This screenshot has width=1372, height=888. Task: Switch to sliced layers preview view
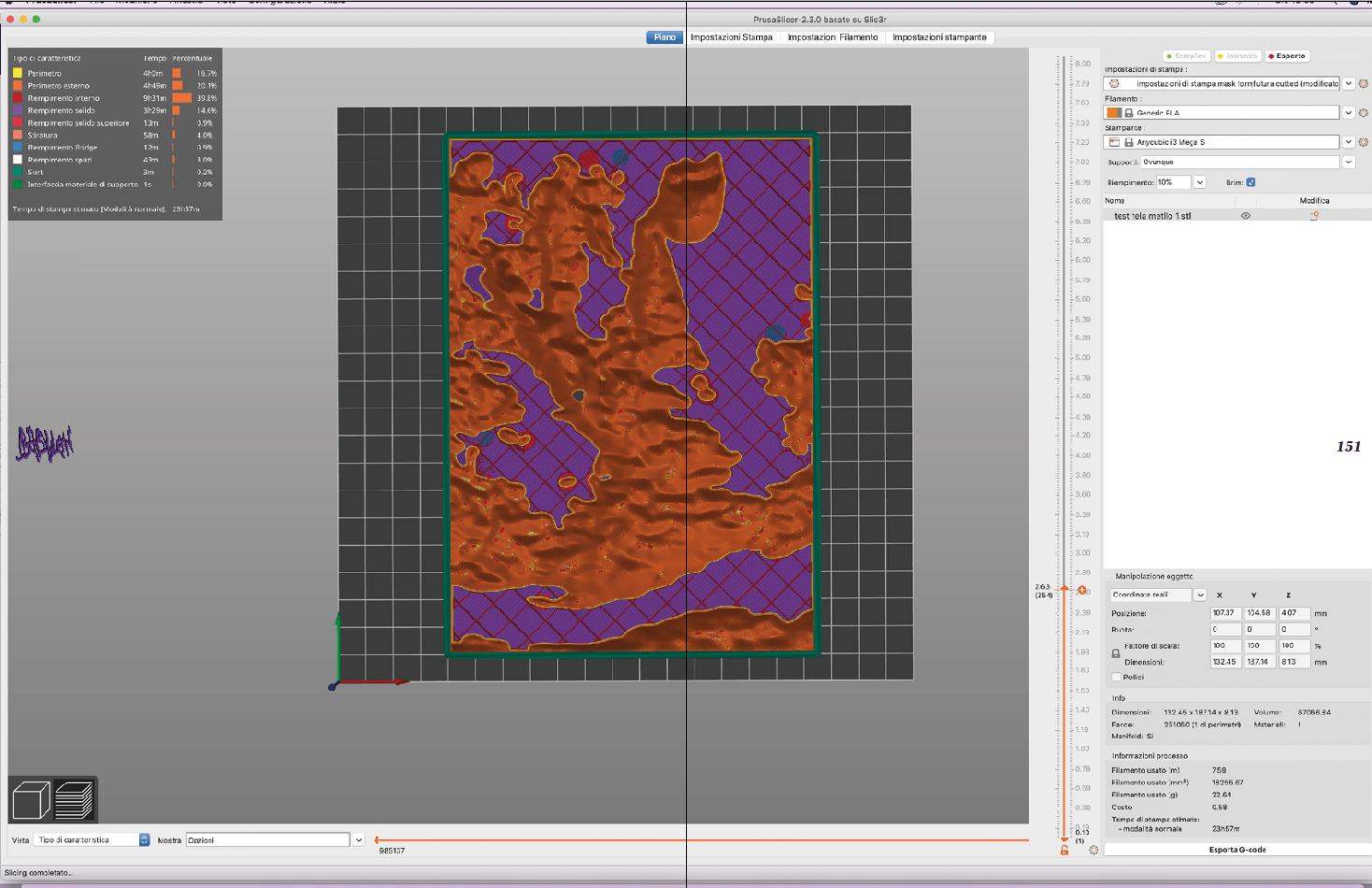pos(74,800)
